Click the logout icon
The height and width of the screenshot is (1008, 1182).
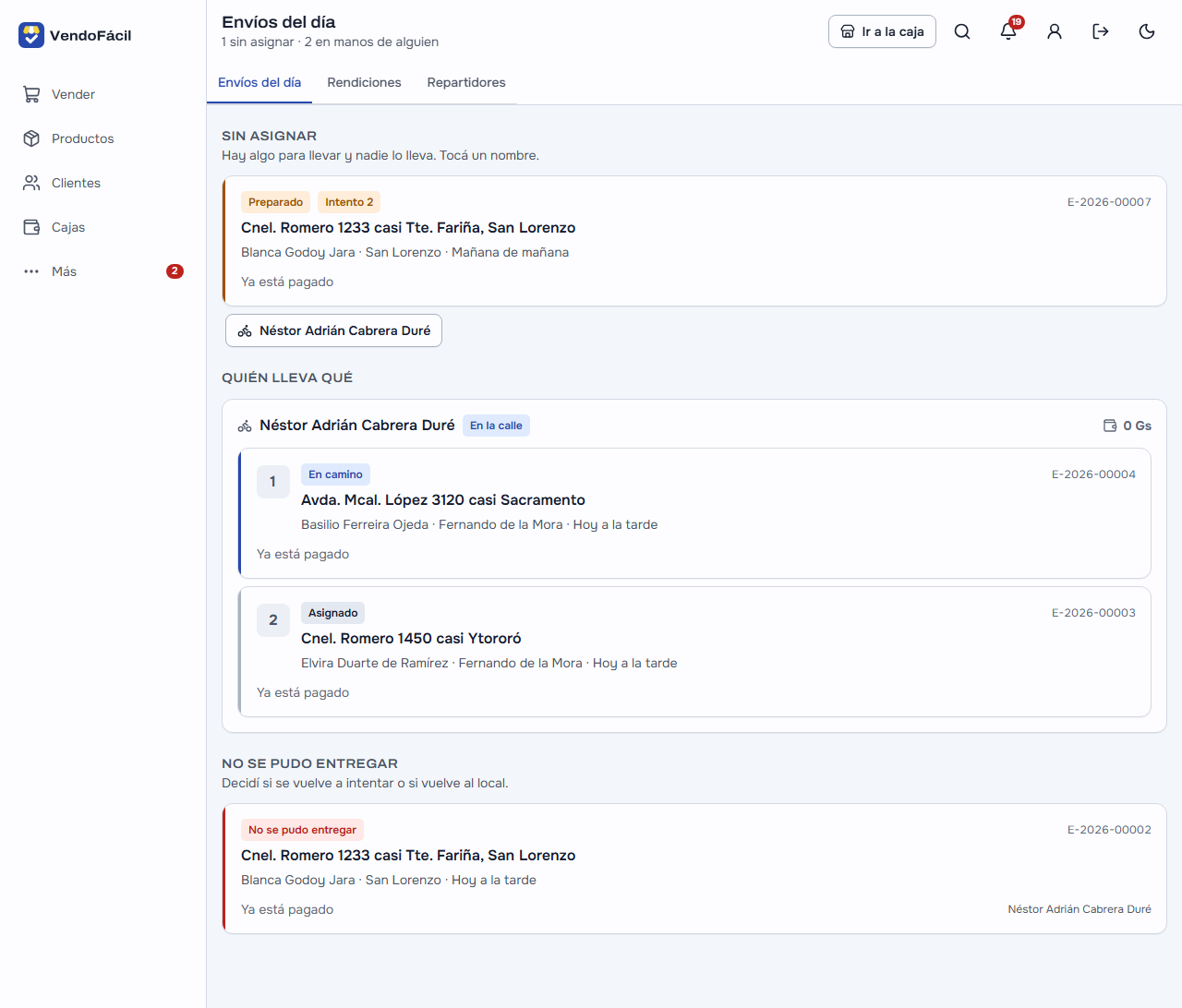click(x=1101, y=31)
